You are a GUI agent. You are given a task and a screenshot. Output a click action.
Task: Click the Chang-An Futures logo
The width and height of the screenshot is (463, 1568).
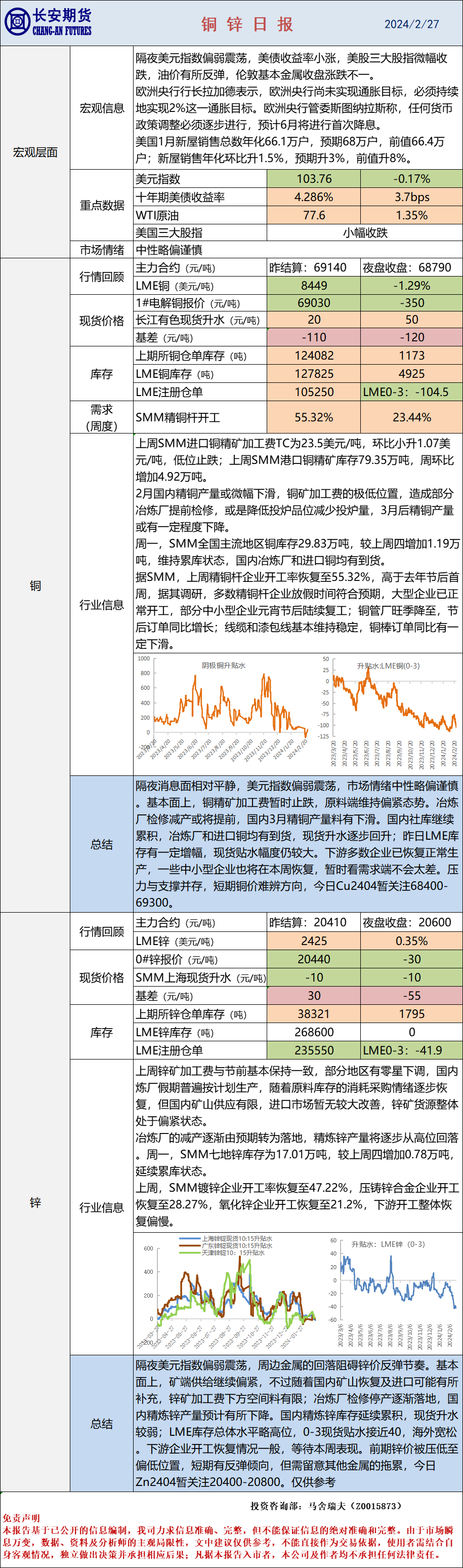point(48,22)
